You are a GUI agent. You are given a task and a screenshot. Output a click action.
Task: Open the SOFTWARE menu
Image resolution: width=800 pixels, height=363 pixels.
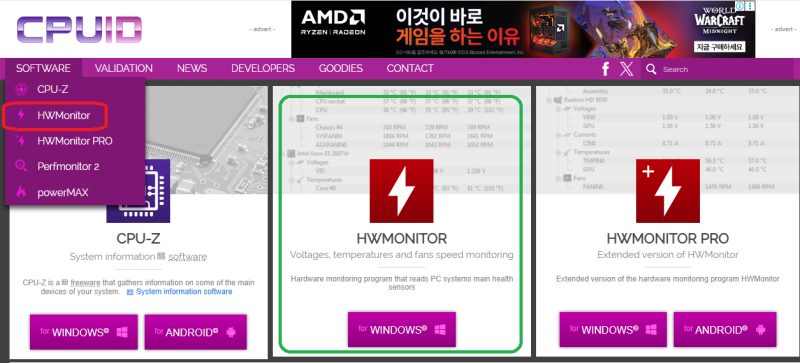[43, 68]
